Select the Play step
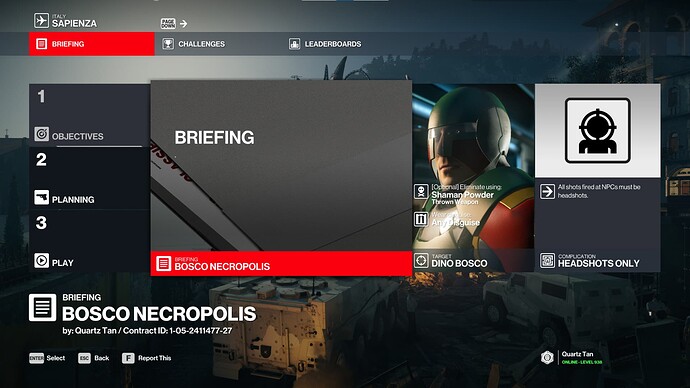The width and height of the screenshot is (690, 388). click(89, 242)
